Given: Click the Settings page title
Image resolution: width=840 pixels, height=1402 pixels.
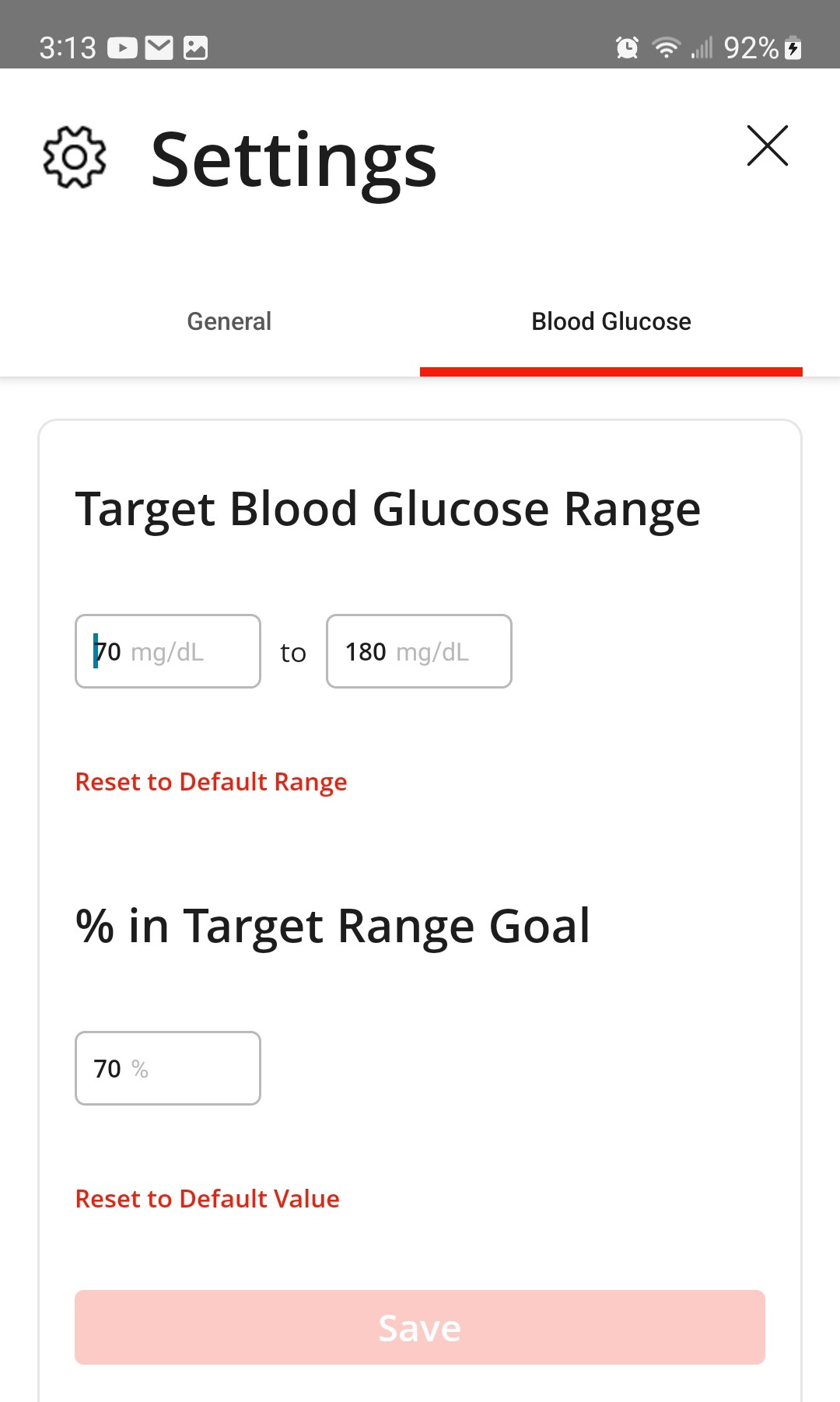Looking at the screenshot, I should coord(294,162).
